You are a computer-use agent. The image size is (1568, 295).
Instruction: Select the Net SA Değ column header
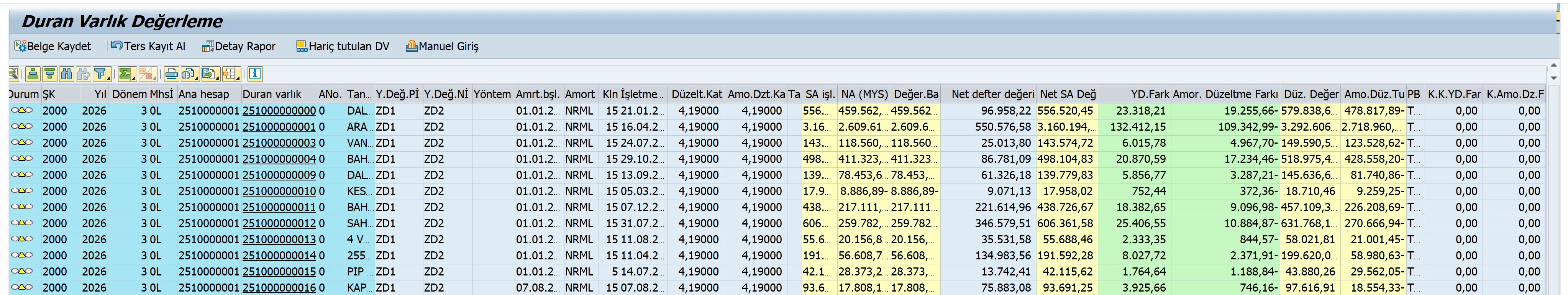tap(1068, 94)
